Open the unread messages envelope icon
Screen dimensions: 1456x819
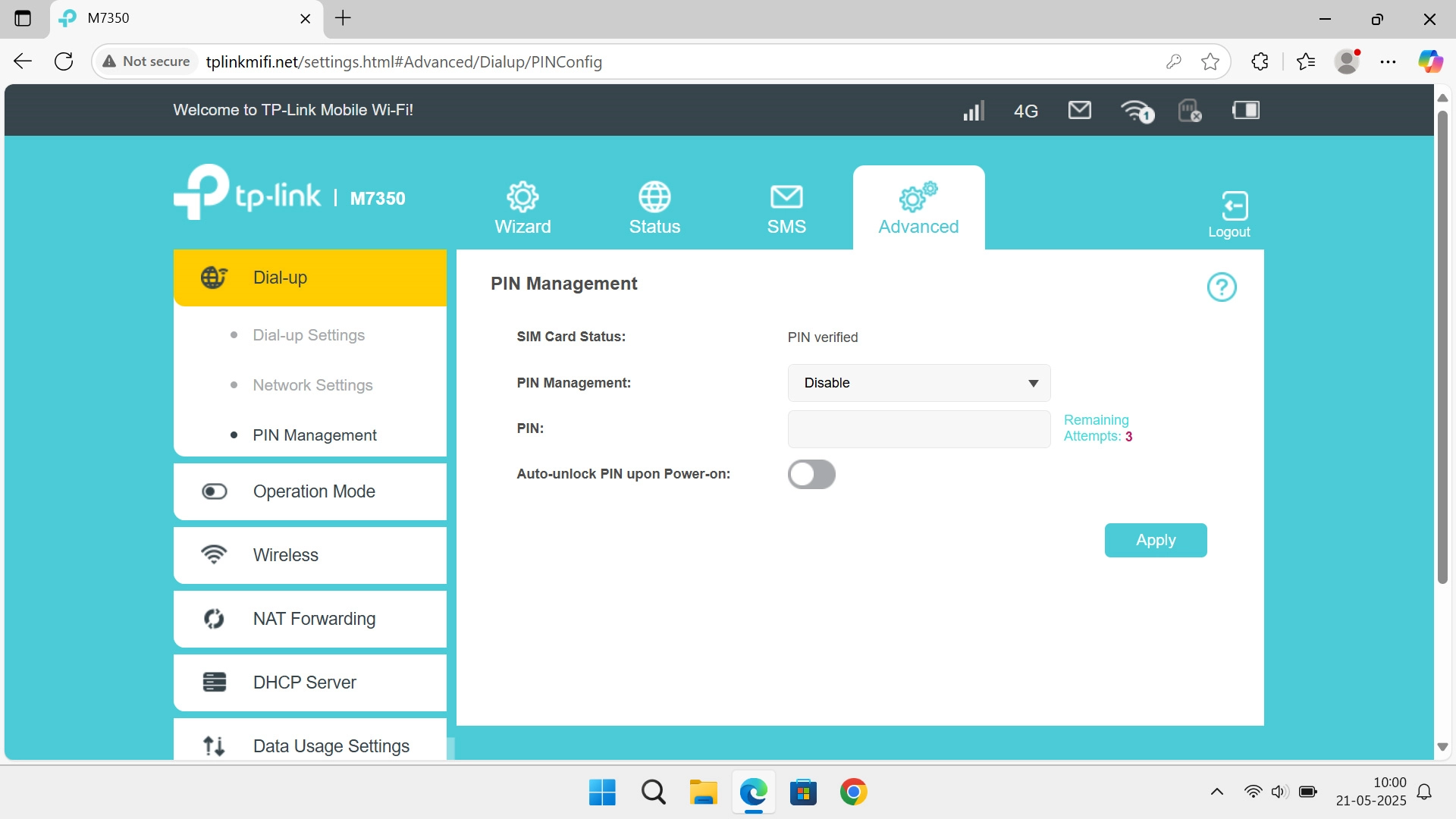click(x=1079, y=111)
